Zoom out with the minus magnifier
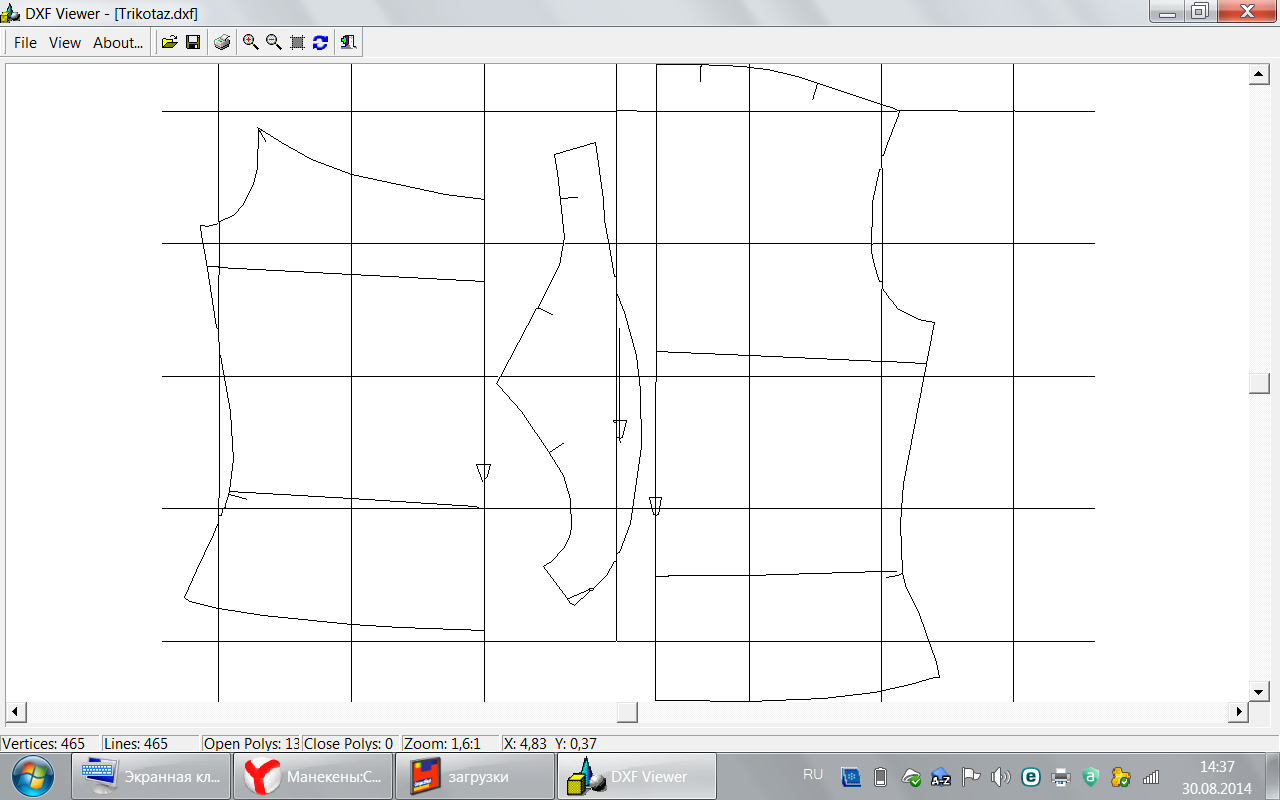This screenshot has width=1280, height=800. point(273,42)
